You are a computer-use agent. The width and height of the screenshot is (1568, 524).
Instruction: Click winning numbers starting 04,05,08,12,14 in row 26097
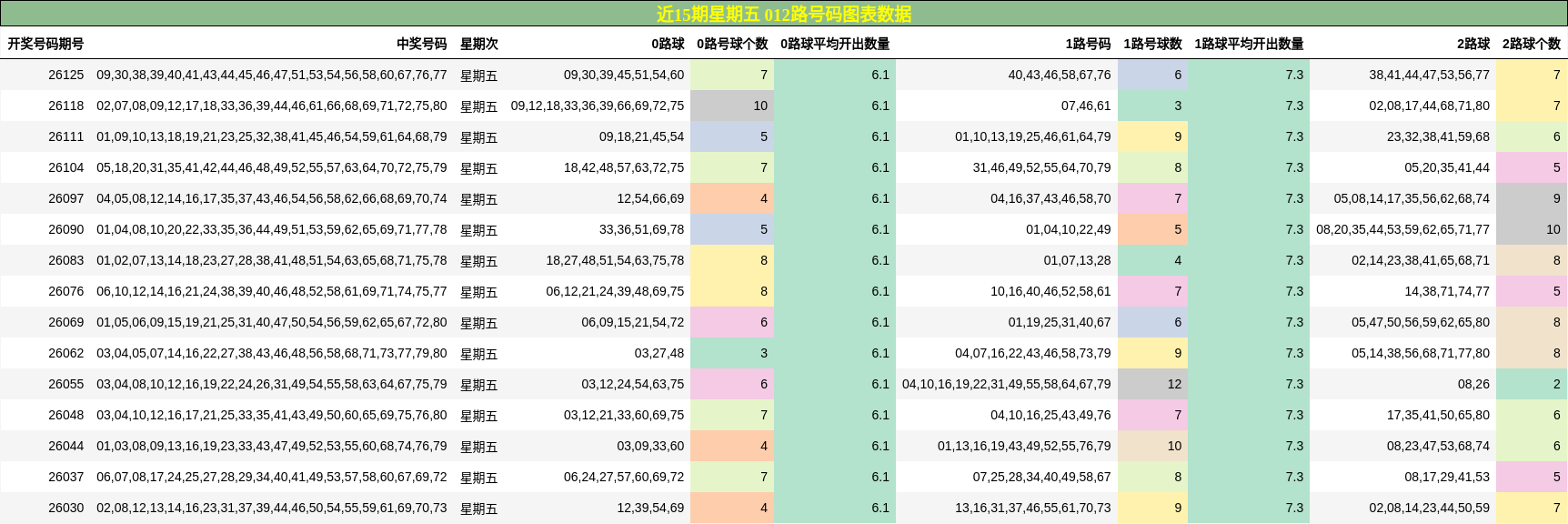(272, 198)
